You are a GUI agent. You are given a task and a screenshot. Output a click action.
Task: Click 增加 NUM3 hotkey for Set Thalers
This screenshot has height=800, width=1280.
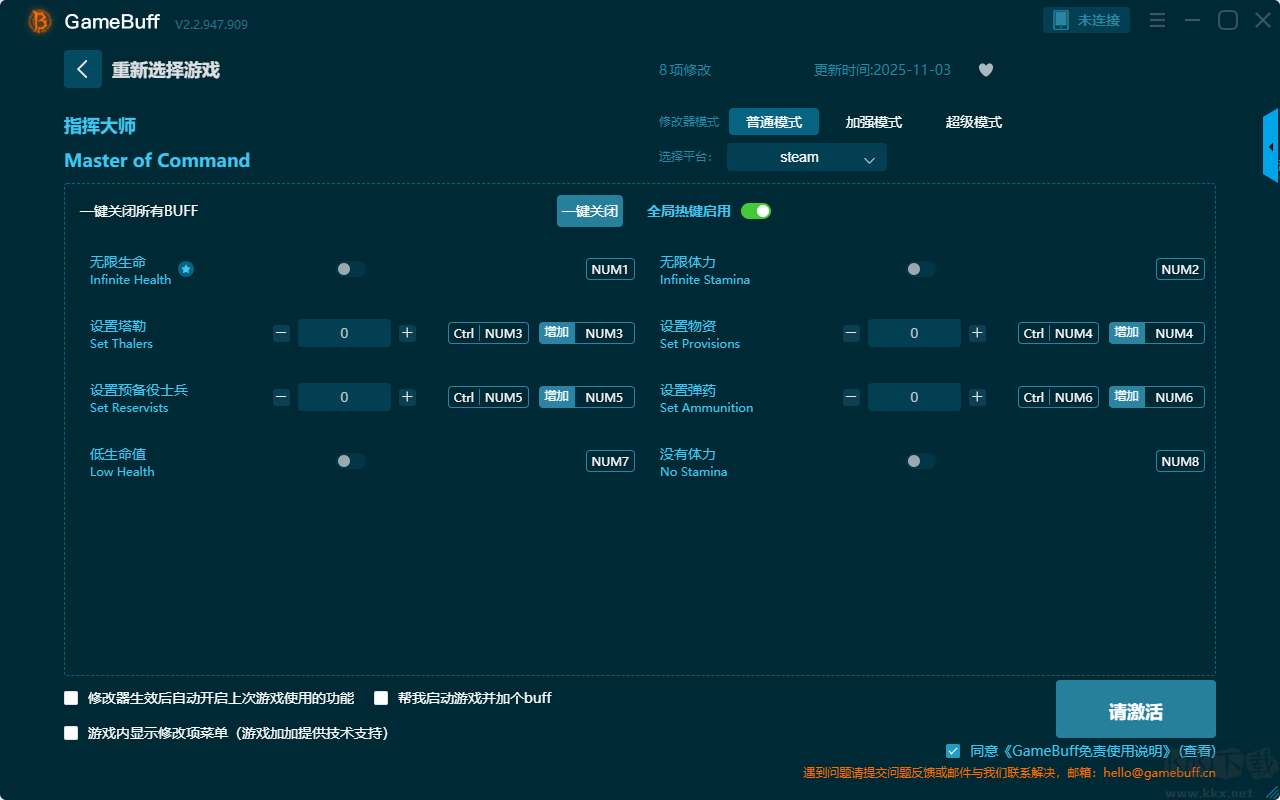587,333
